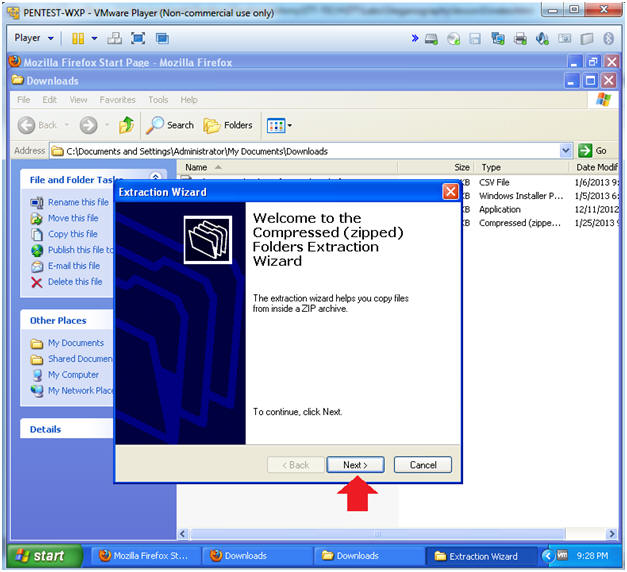
Task: Sort files by Type column header
Action: pyautogui.click(x=521, y=167)
